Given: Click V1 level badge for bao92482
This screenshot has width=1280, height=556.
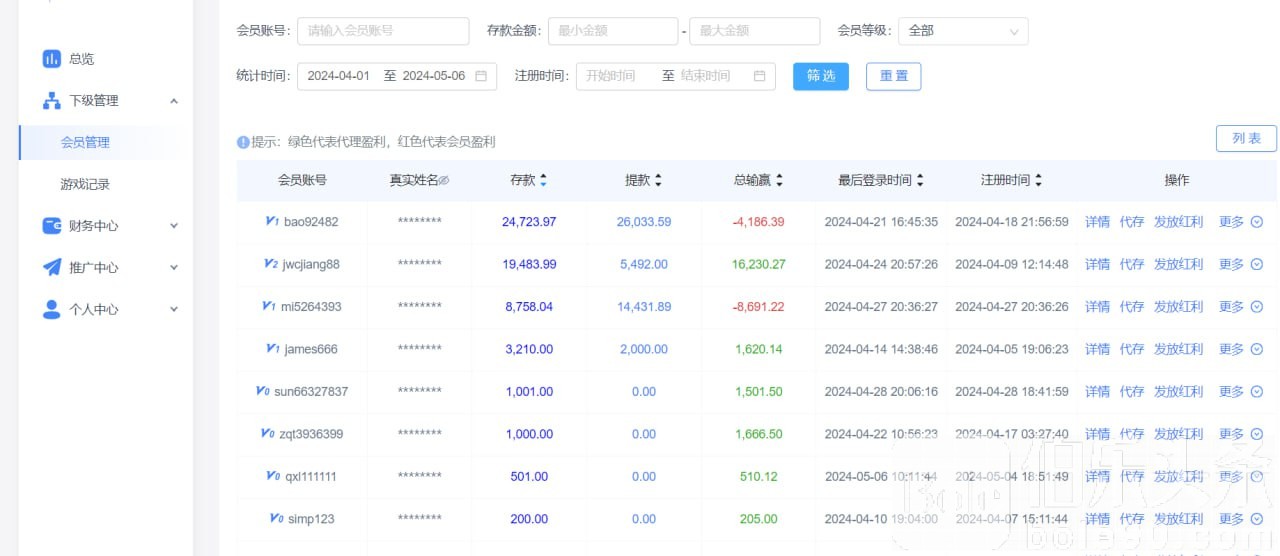Looking at the screenshot, I should [272, 221].
